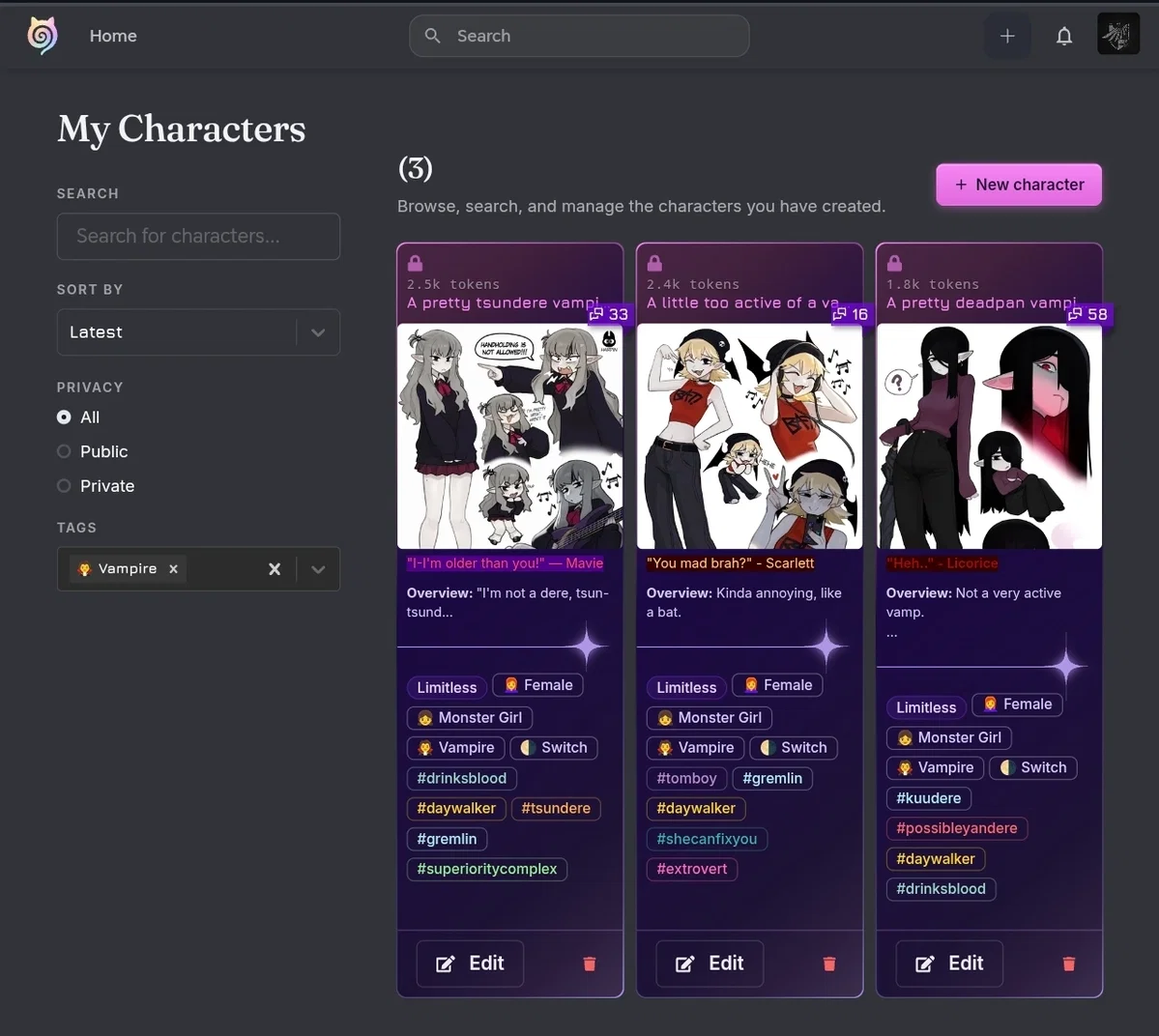Click the #shecanfixyou tag
1159x1036 pixels.
pos(707,839)
